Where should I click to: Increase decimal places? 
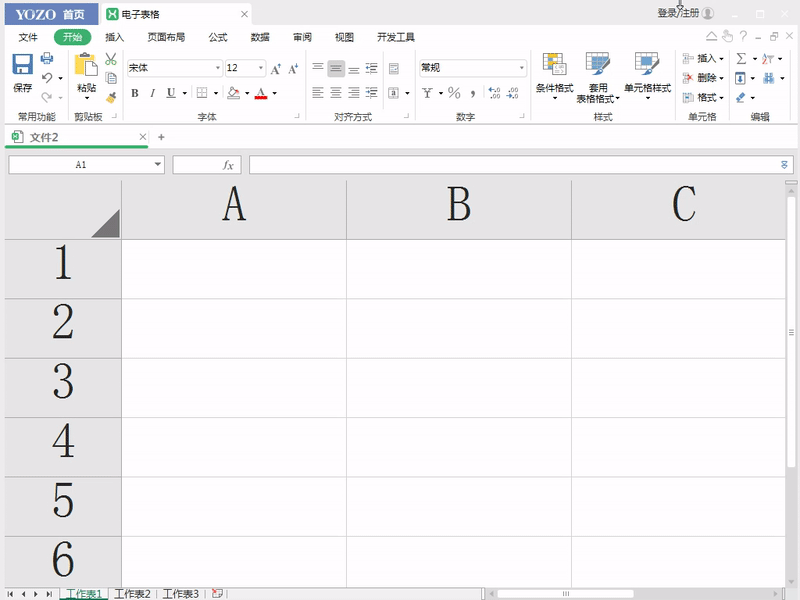[x=494, y=93]
